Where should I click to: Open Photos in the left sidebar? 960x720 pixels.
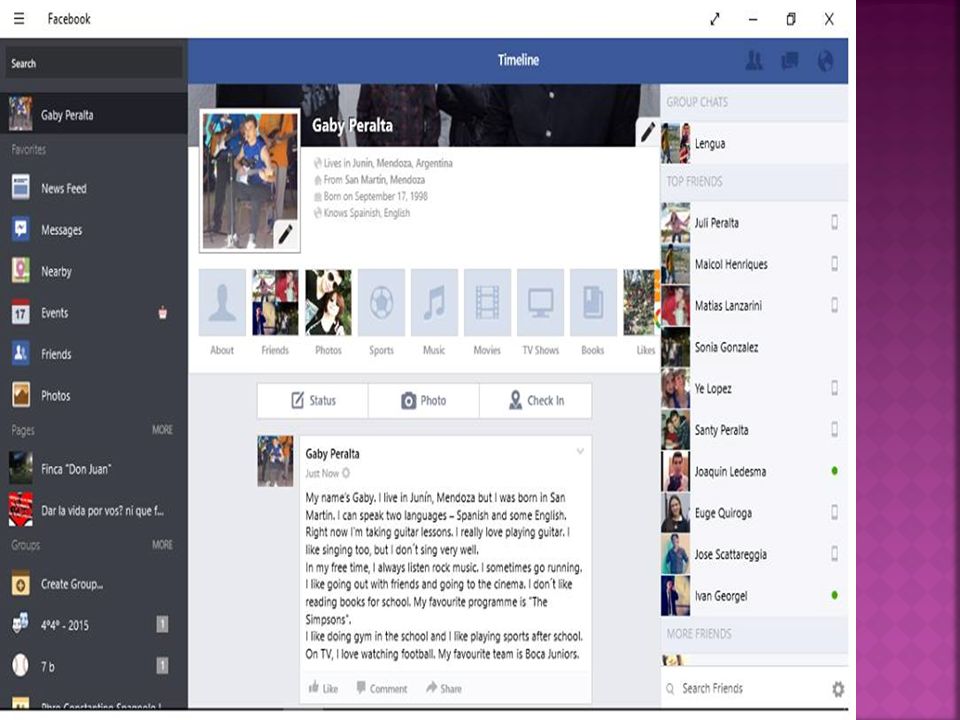(94, 396)
